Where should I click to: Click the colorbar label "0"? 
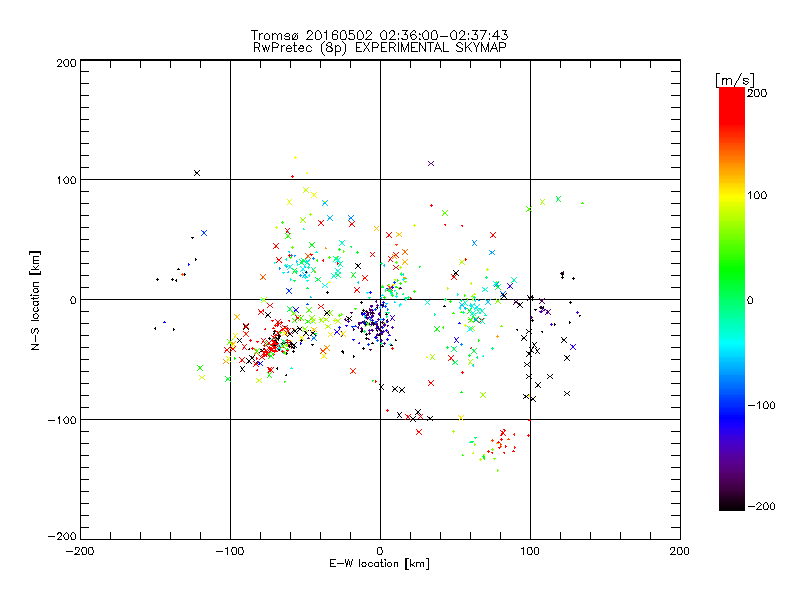[750, 300]
